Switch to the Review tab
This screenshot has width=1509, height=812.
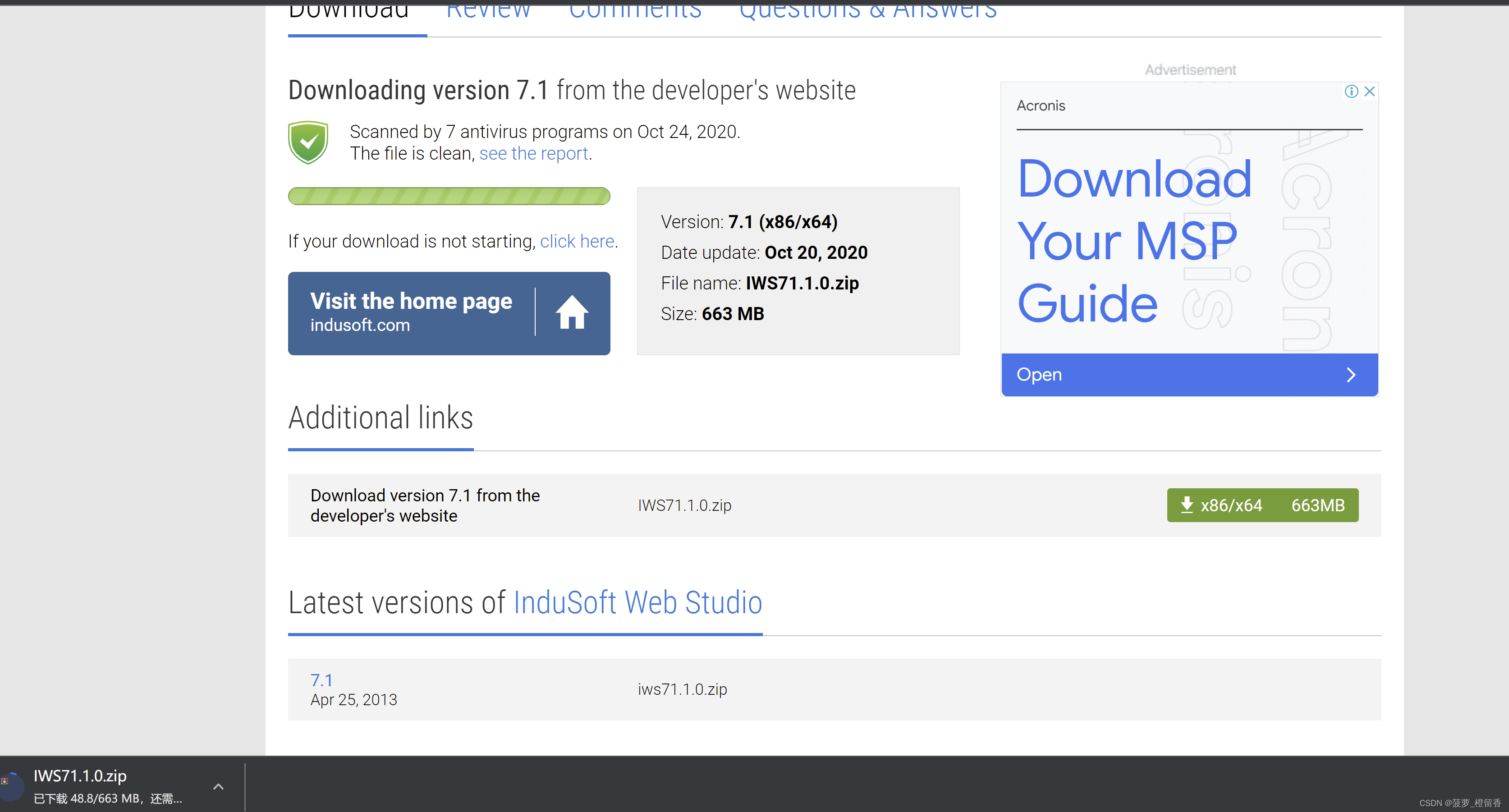pos(488,12)
